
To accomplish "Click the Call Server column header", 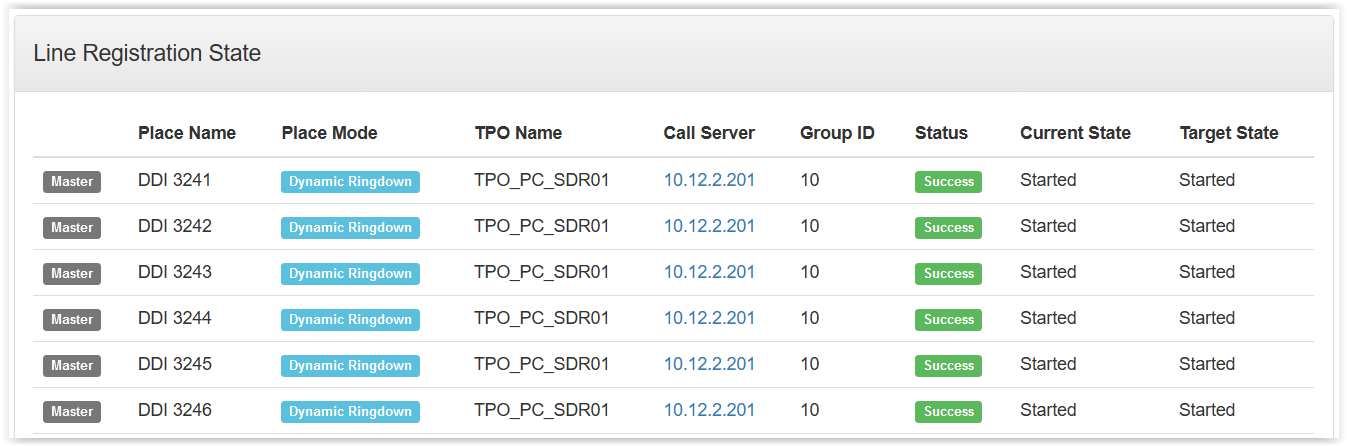I will [x=709, y=133].
